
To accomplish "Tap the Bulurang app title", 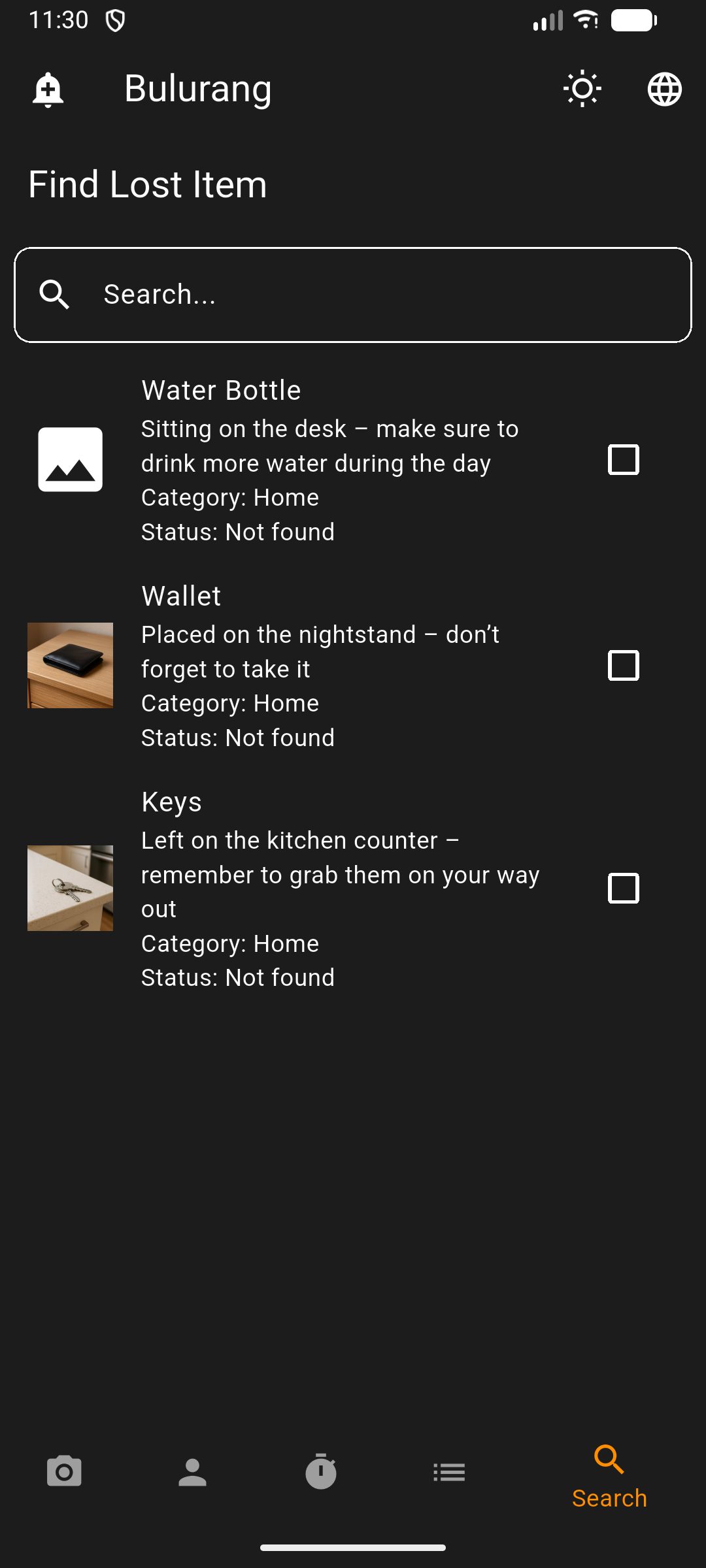I will (x=197, y=89).
